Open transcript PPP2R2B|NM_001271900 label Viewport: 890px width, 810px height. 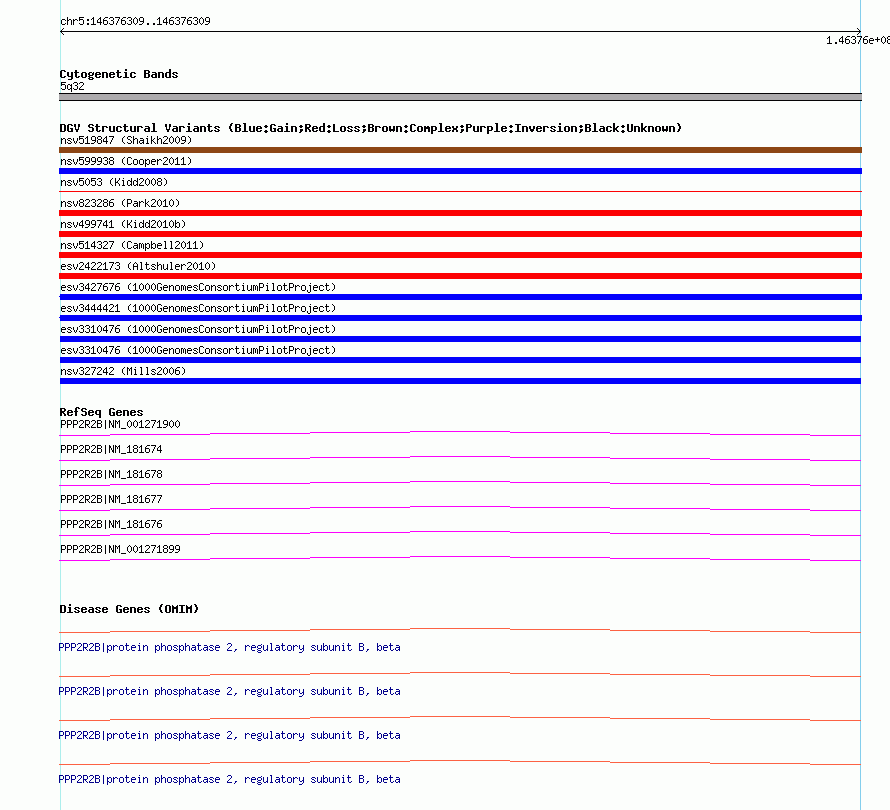(120, 424)
